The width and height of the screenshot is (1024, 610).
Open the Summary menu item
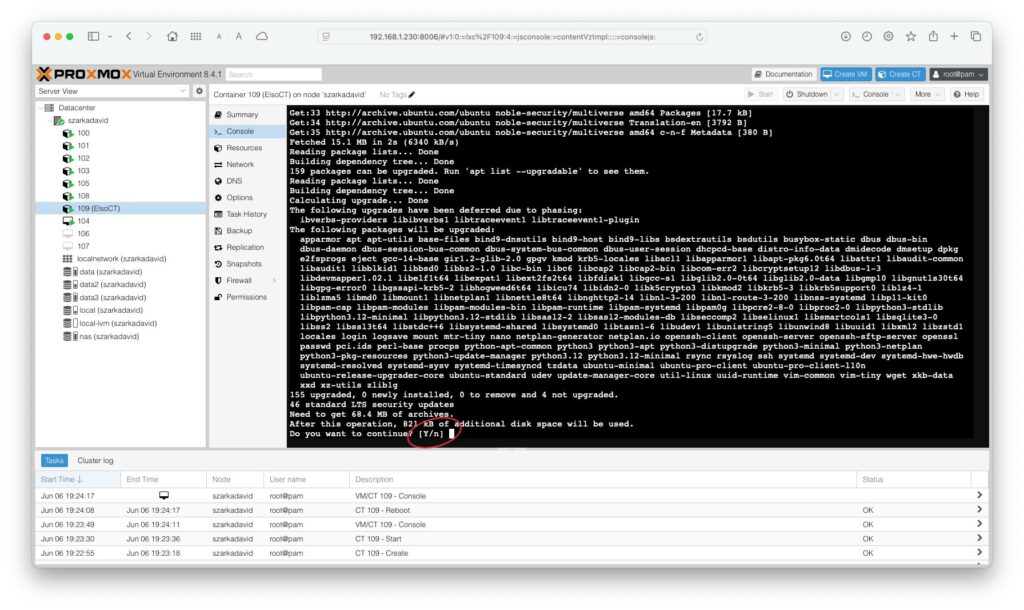click(242, 114)
